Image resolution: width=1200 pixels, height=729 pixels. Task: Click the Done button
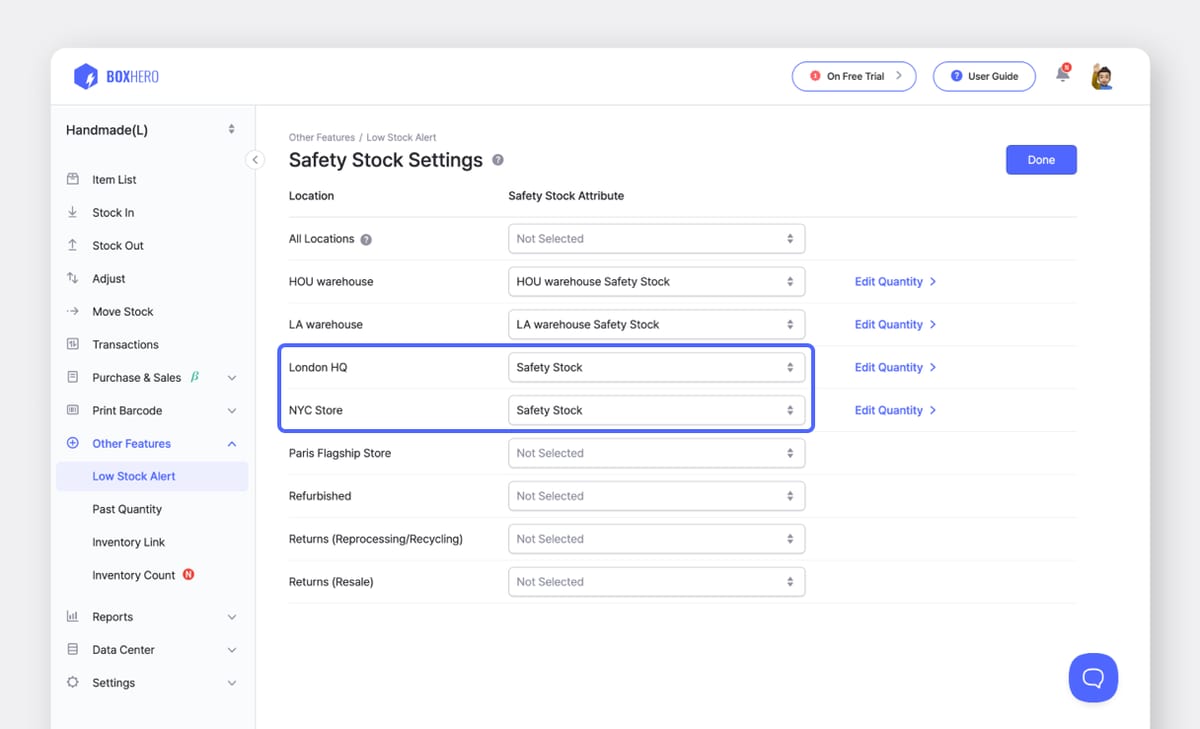[x=1041, y=159]
